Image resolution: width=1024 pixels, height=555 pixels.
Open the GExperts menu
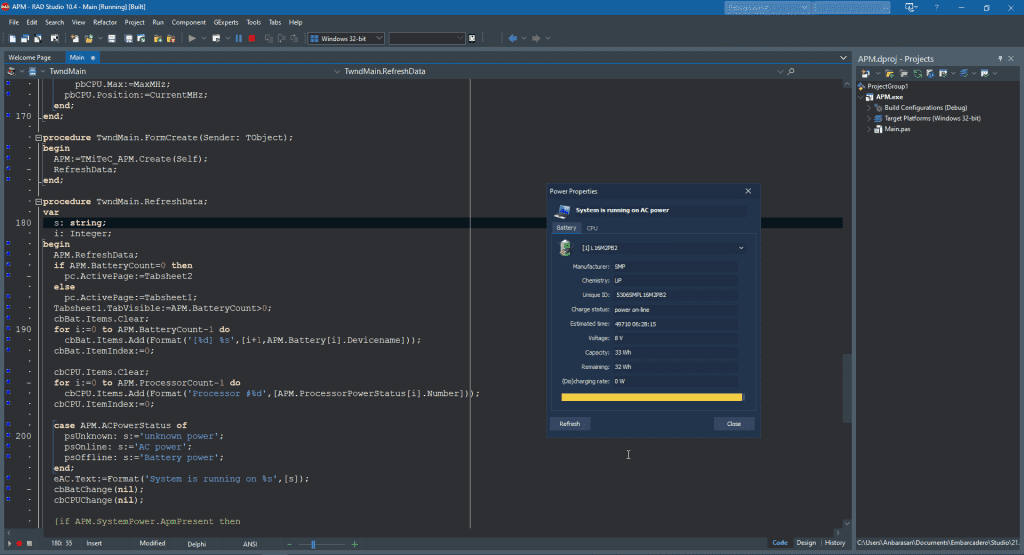point(226,22)
